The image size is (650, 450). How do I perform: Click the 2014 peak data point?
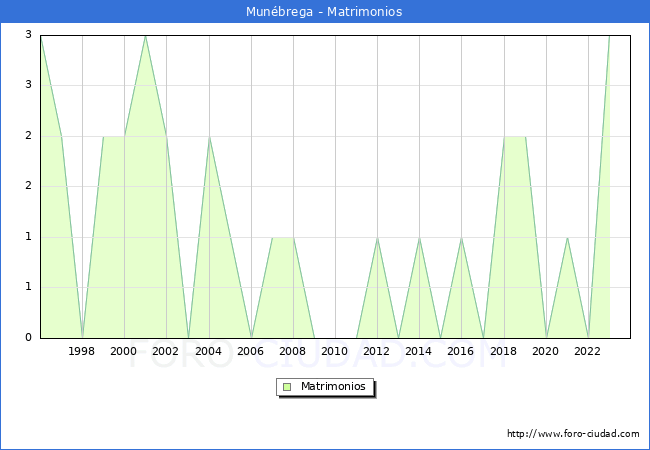(420, 238)
